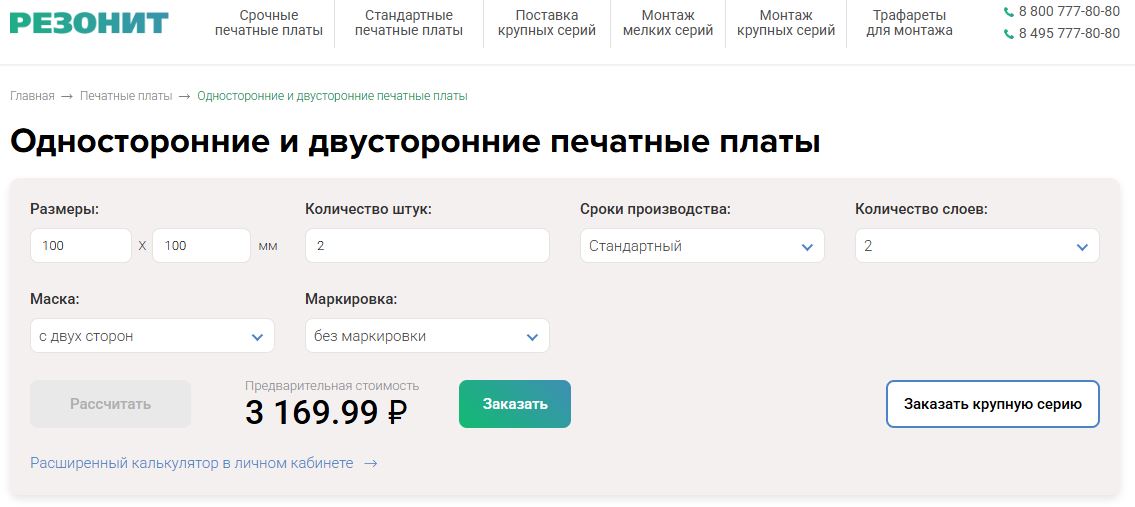Open the Маркировка dropdown
Viewport: 1135px width, 507px height.
[427, 336]
